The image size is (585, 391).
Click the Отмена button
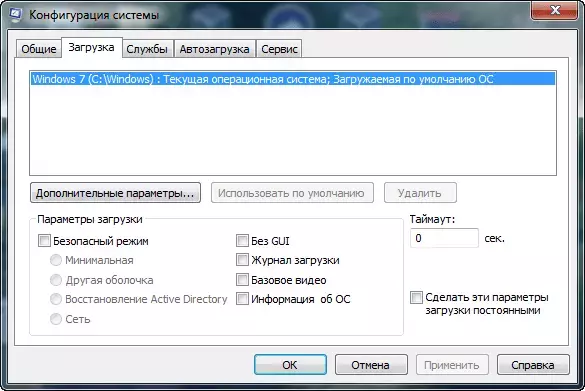coord(371,365)
